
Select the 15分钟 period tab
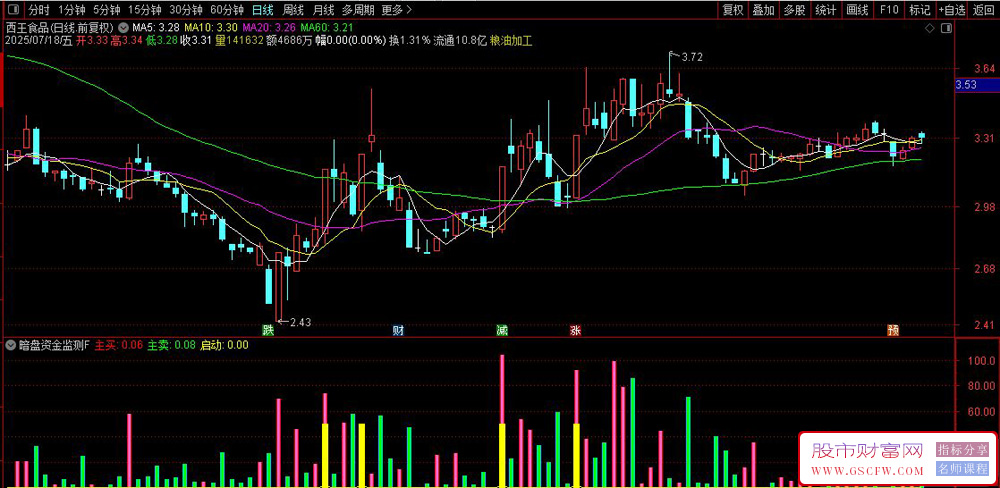pos(144,10)
